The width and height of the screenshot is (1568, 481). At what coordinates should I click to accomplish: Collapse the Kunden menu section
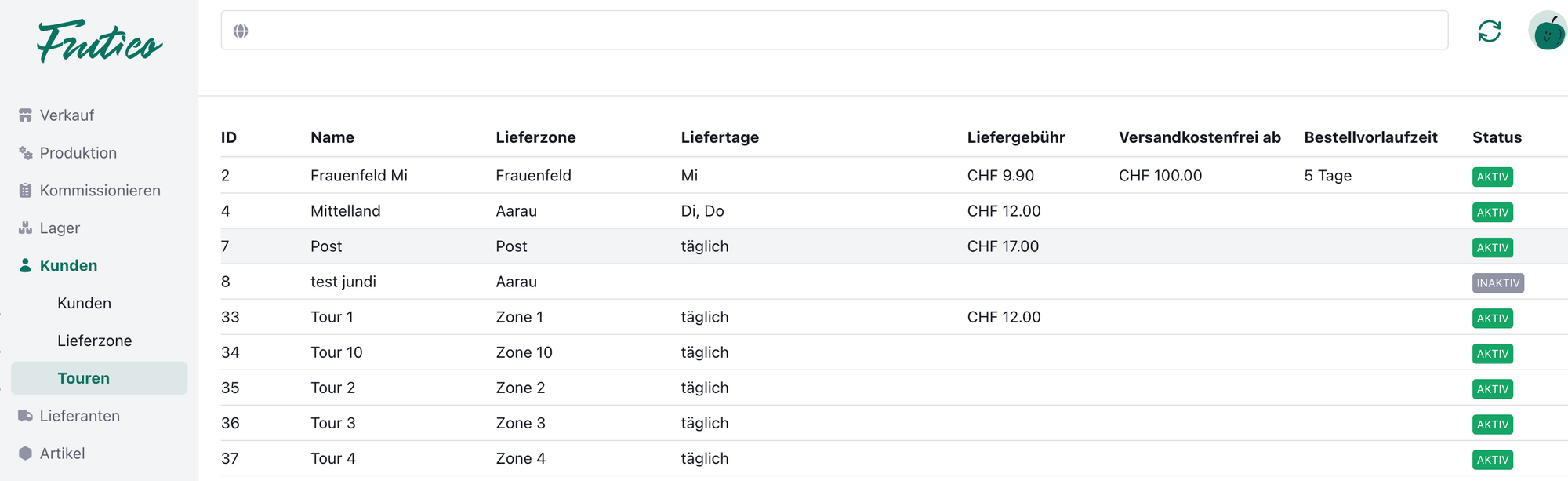pos(68,266)
